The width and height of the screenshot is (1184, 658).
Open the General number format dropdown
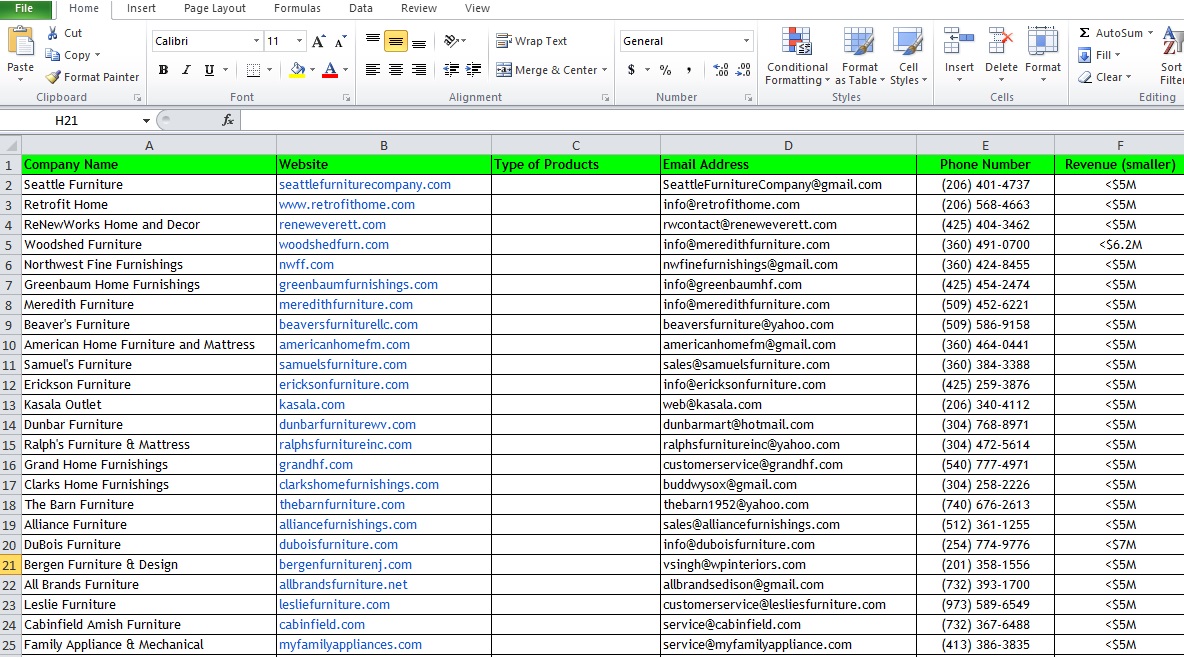coord(746,41)
